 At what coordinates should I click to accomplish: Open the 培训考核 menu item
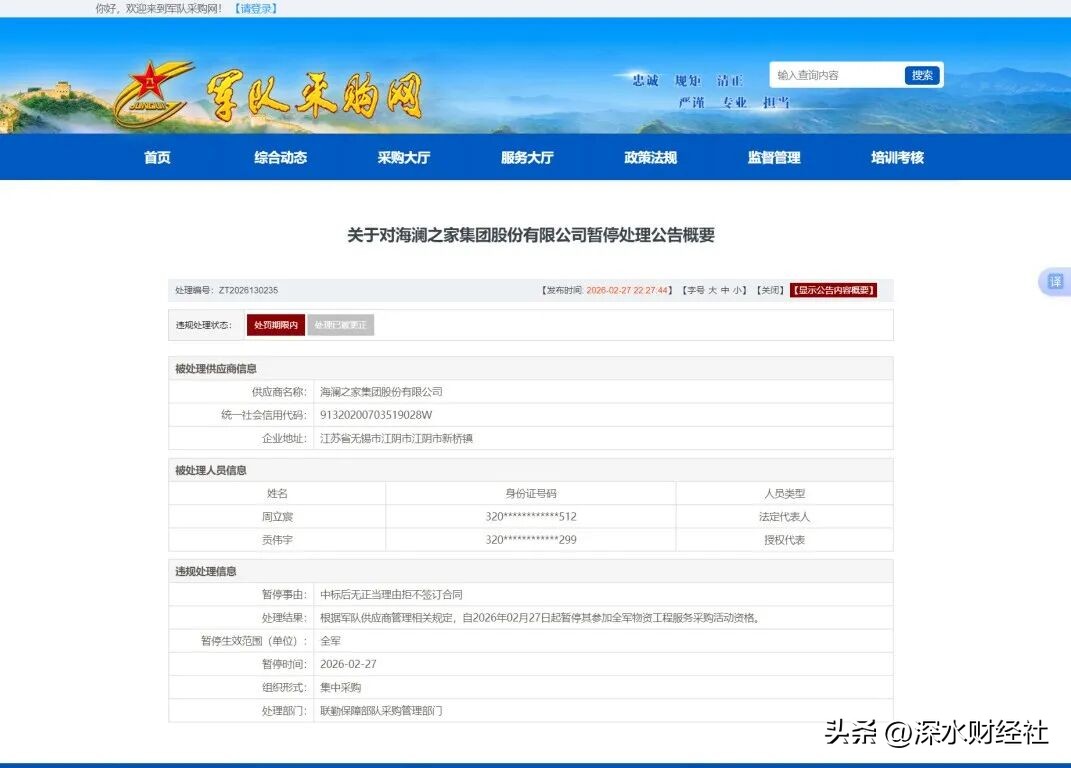pyautogui.click(x=897, y=157)
